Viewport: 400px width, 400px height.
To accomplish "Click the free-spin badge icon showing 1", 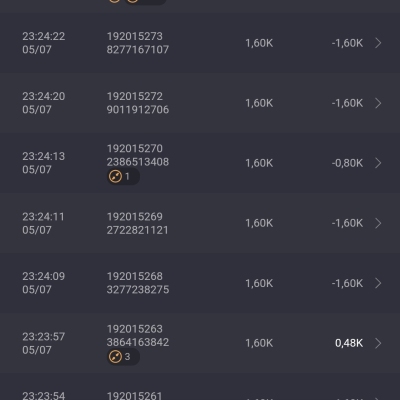I will point(115,176).
